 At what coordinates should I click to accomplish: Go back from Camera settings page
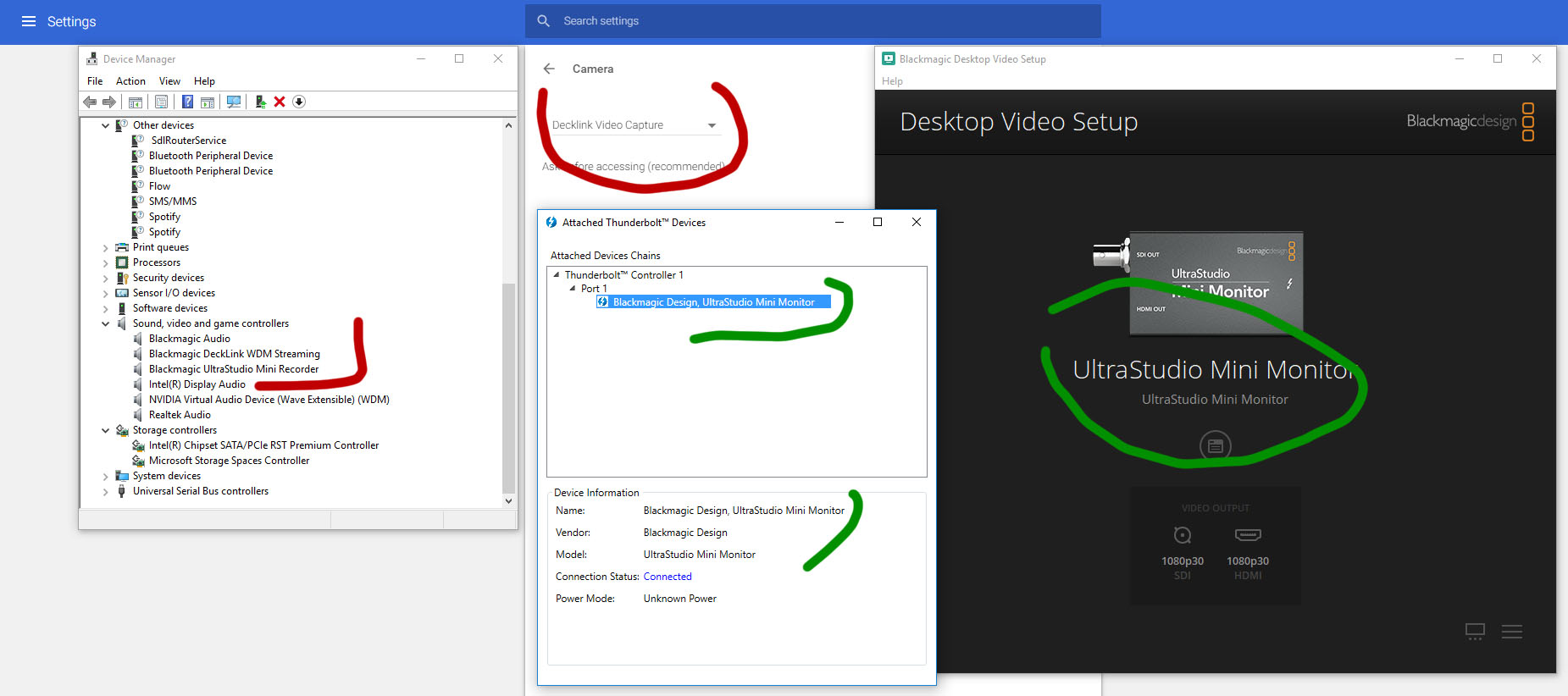click(549, 69)
